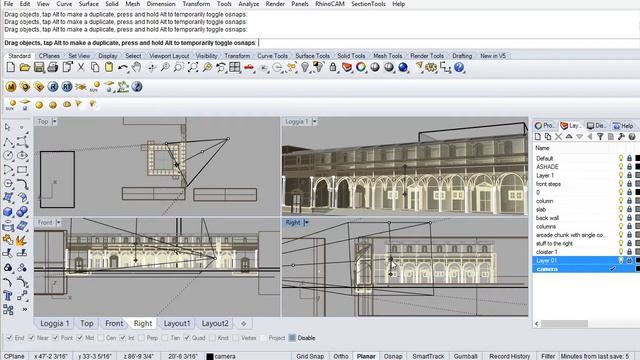
Task: Click the filter funnel icon in Layers panel
Action: (600, 137)
